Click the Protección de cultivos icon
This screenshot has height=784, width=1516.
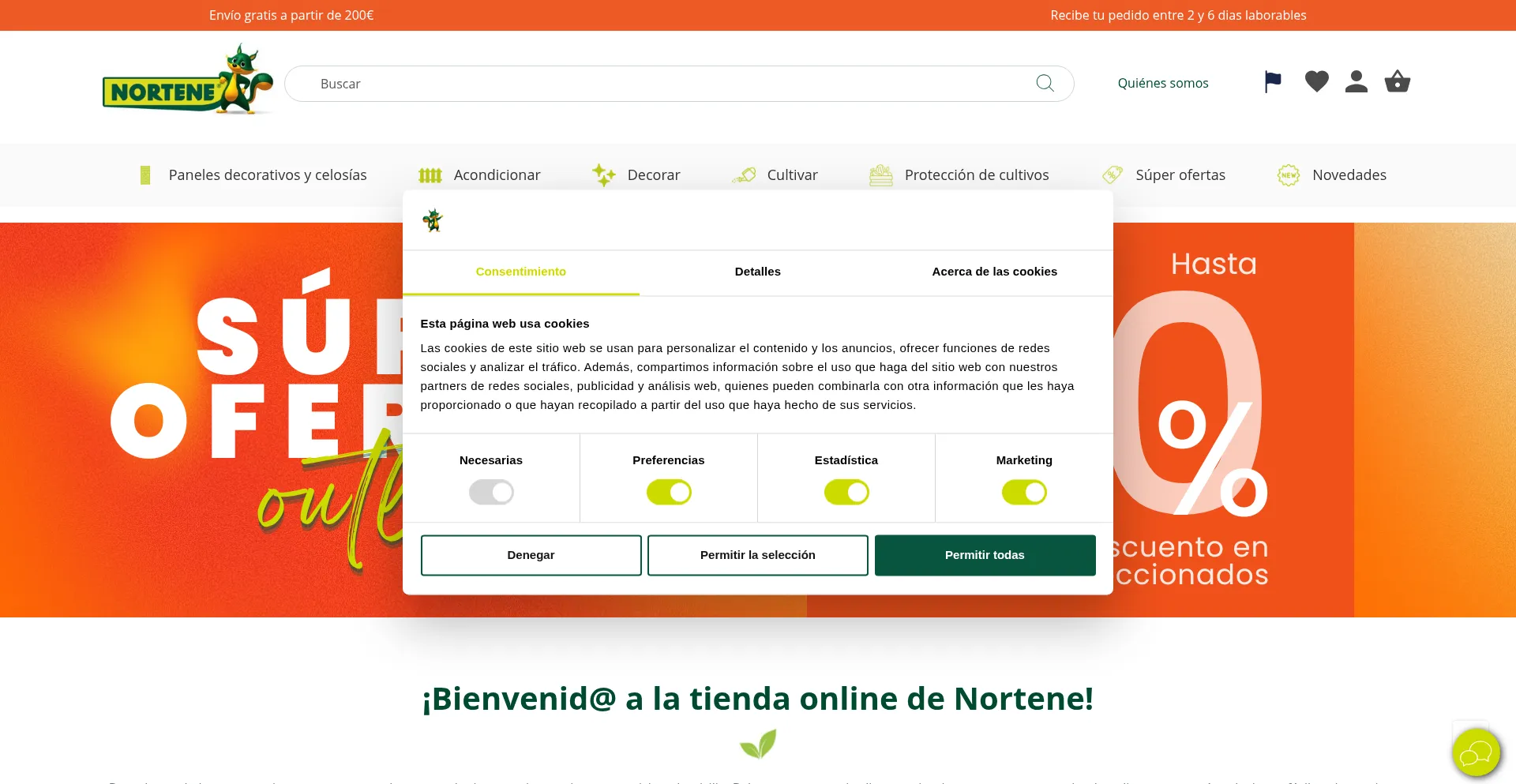coord(881,175)
